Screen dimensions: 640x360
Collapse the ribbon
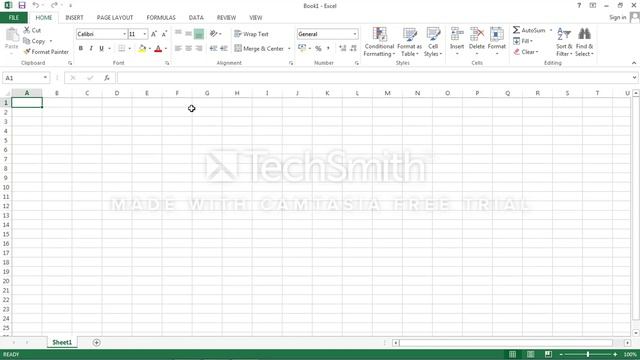coord(634,63)
